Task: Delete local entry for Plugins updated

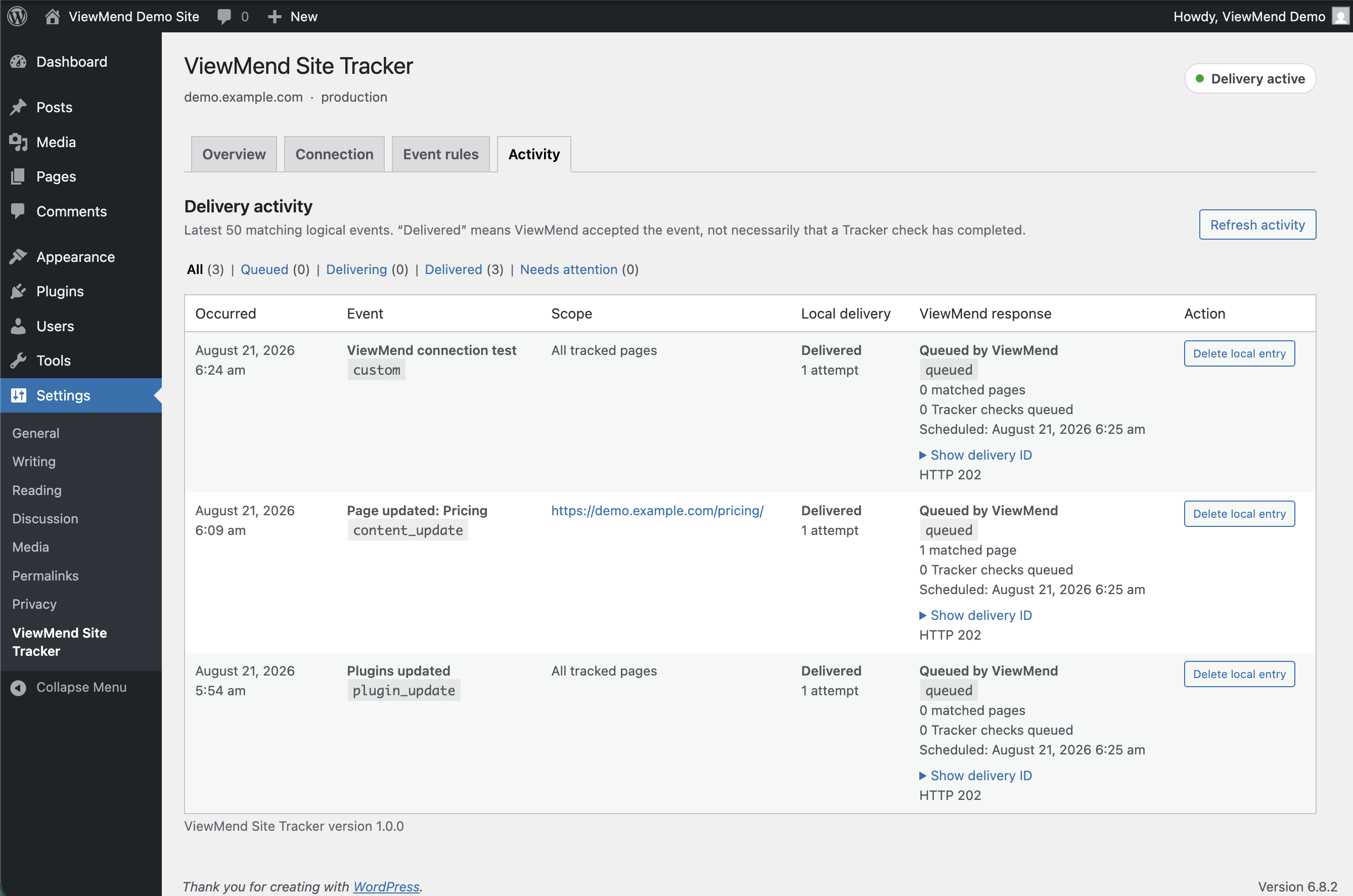Action: point(1239,675)
